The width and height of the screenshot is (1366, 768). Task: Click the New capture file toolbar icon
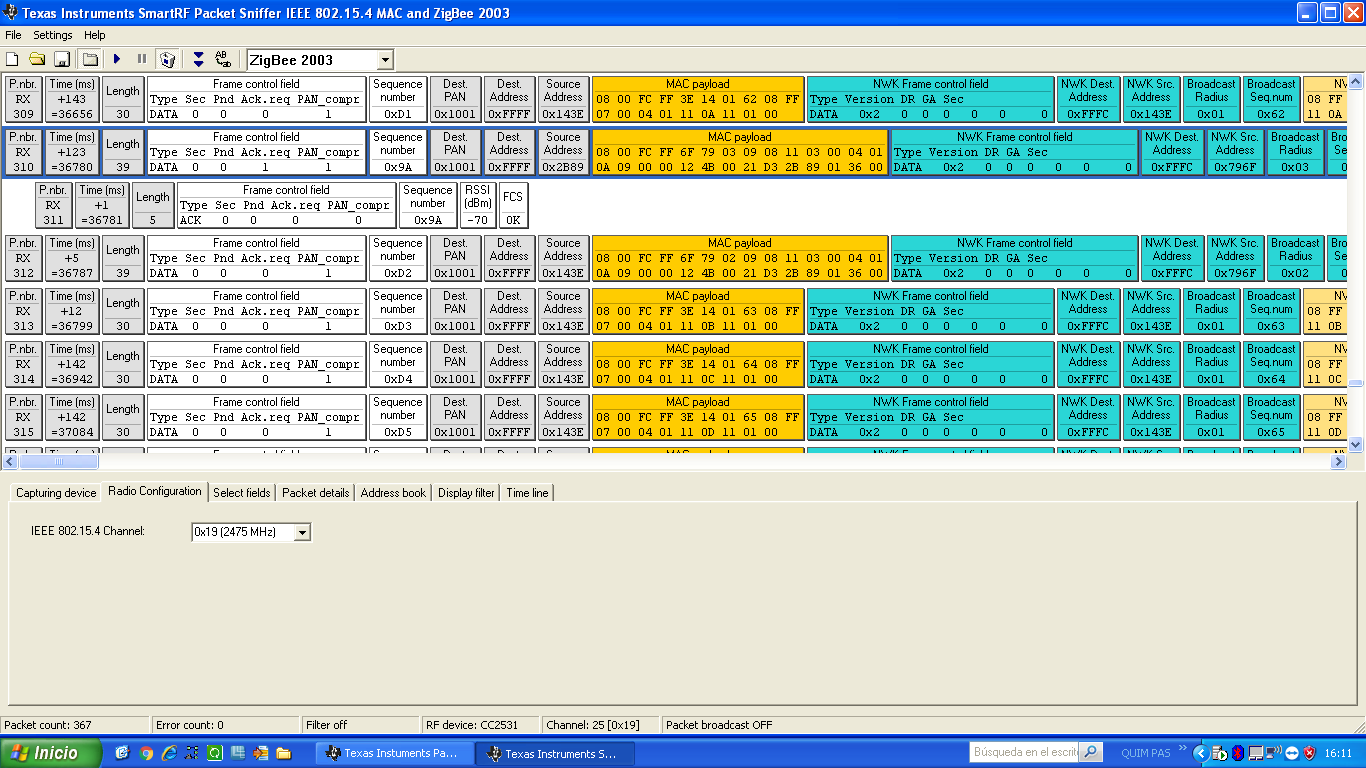[12, 59]
